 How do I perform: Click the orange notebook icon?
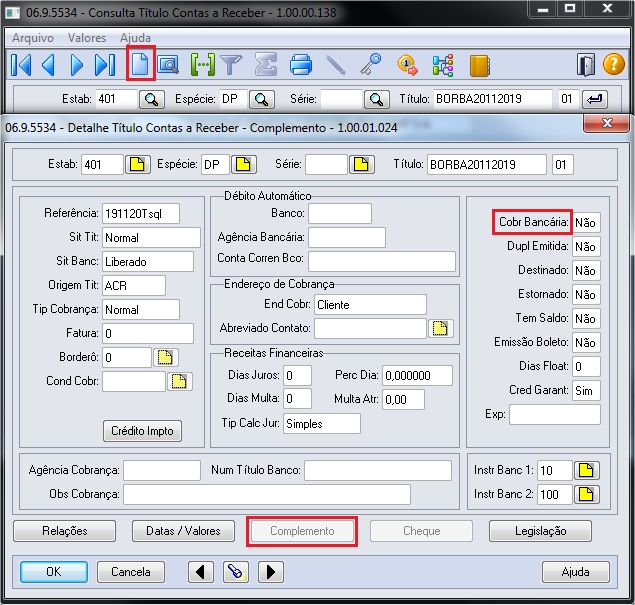coord(479,66)
